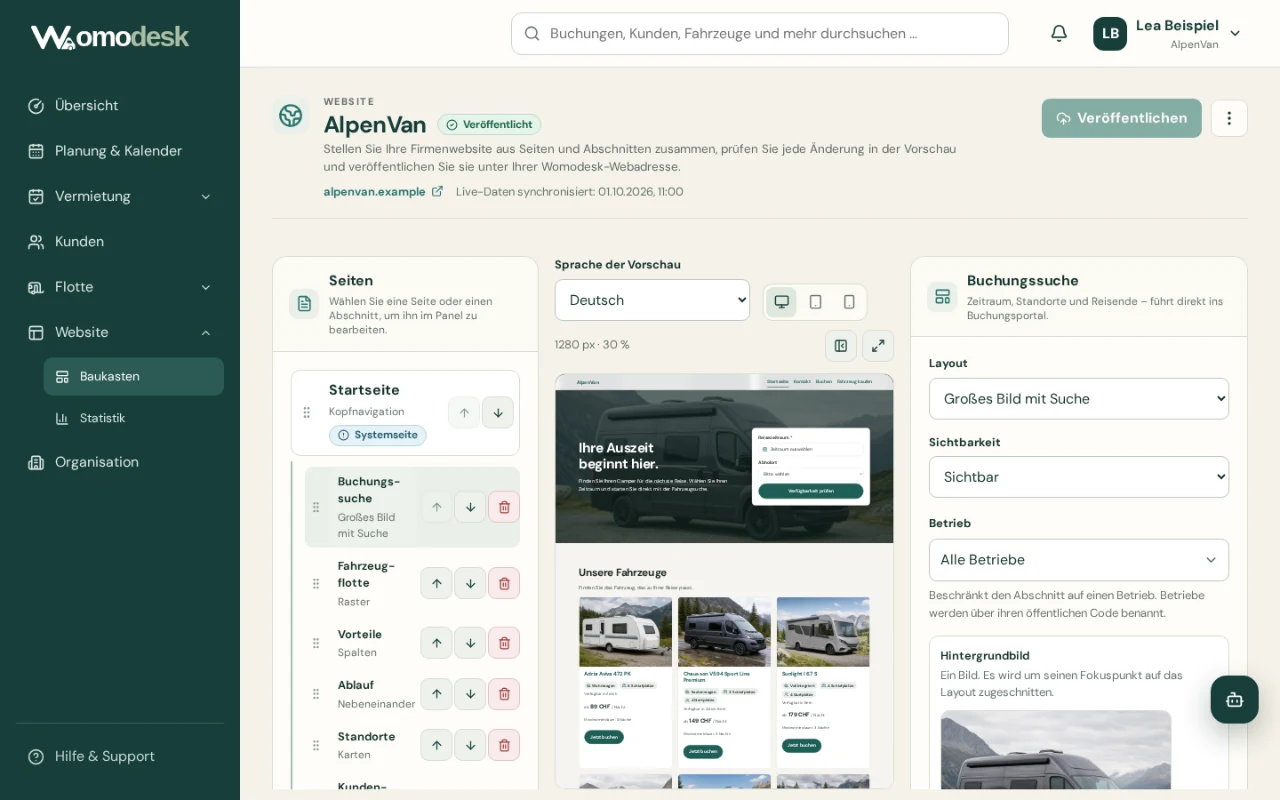
Task: Open Statistik under Website
Action: click(134, 418)
